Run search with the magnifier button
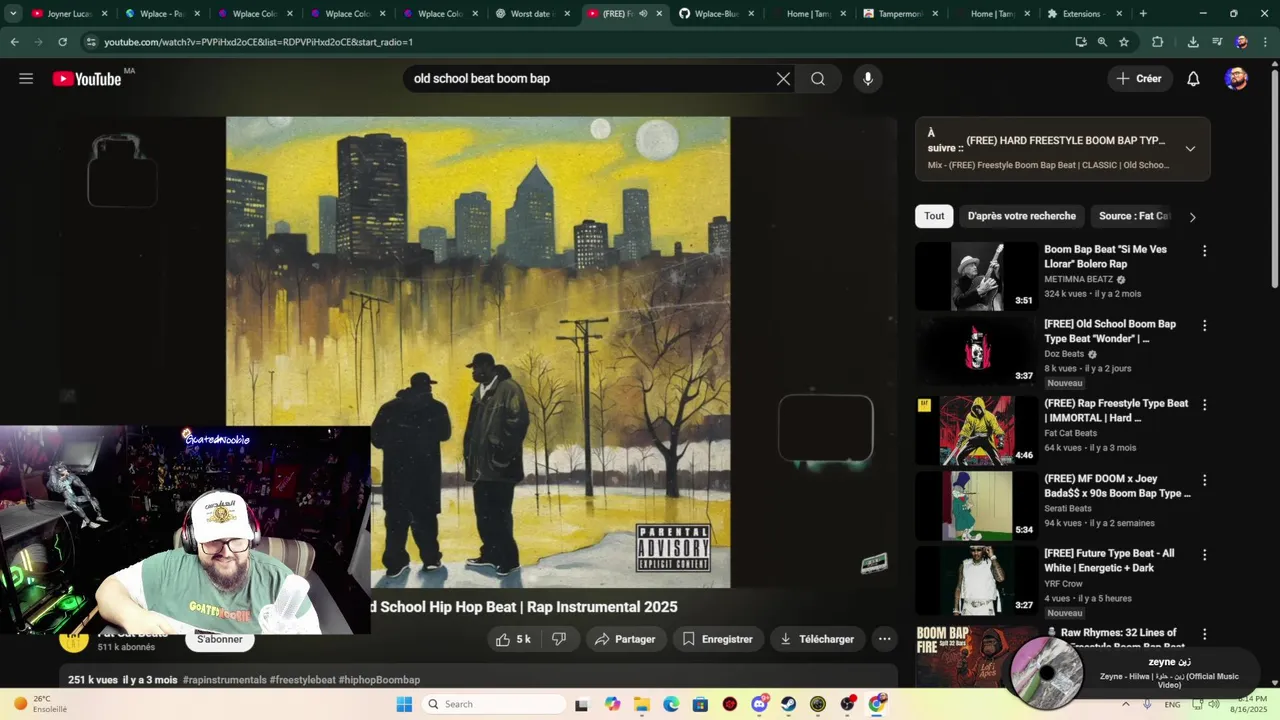The image size is (1280, 720). point(818,79)
